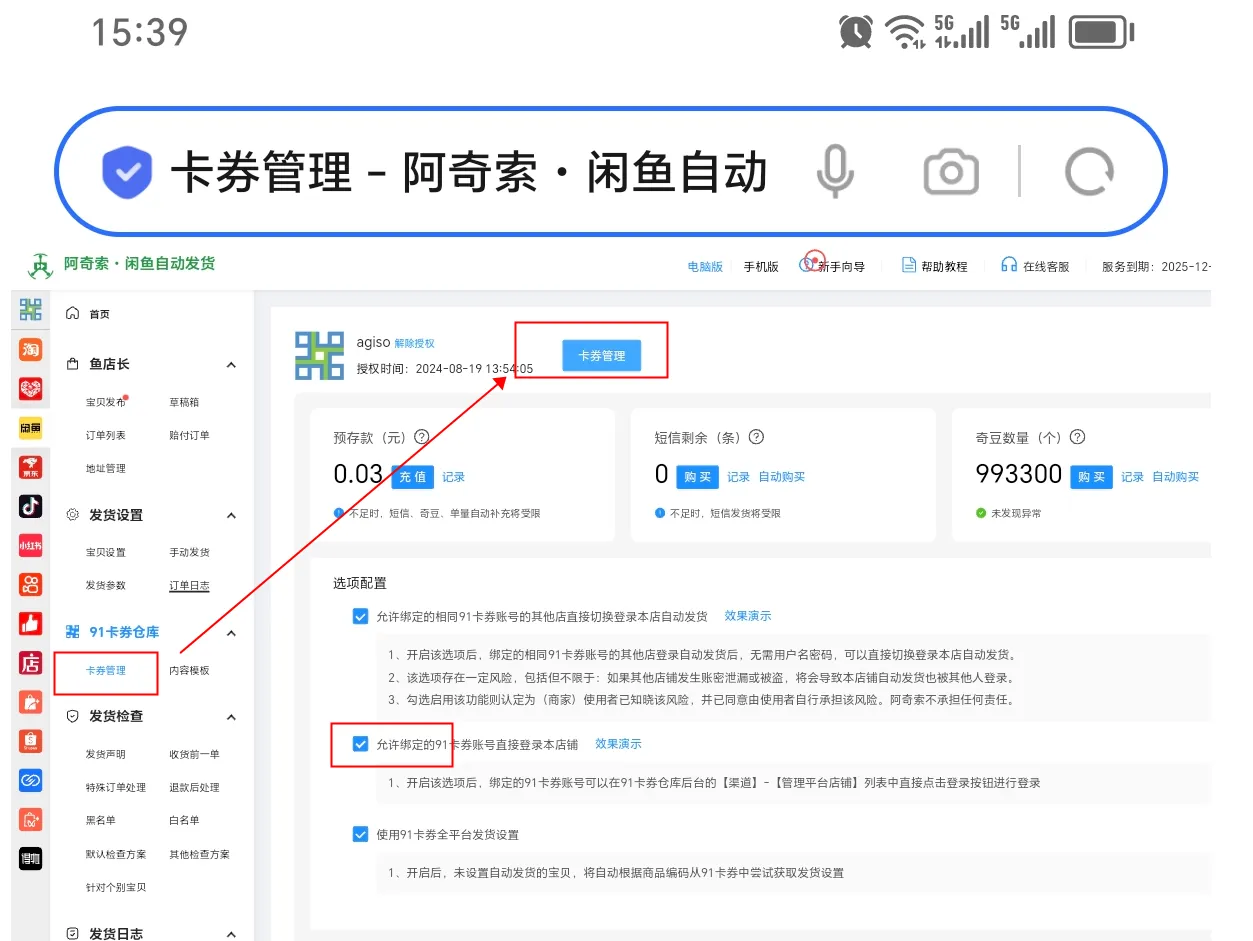Click the help question mark next to 奇豆数量

click(1077, 437)
